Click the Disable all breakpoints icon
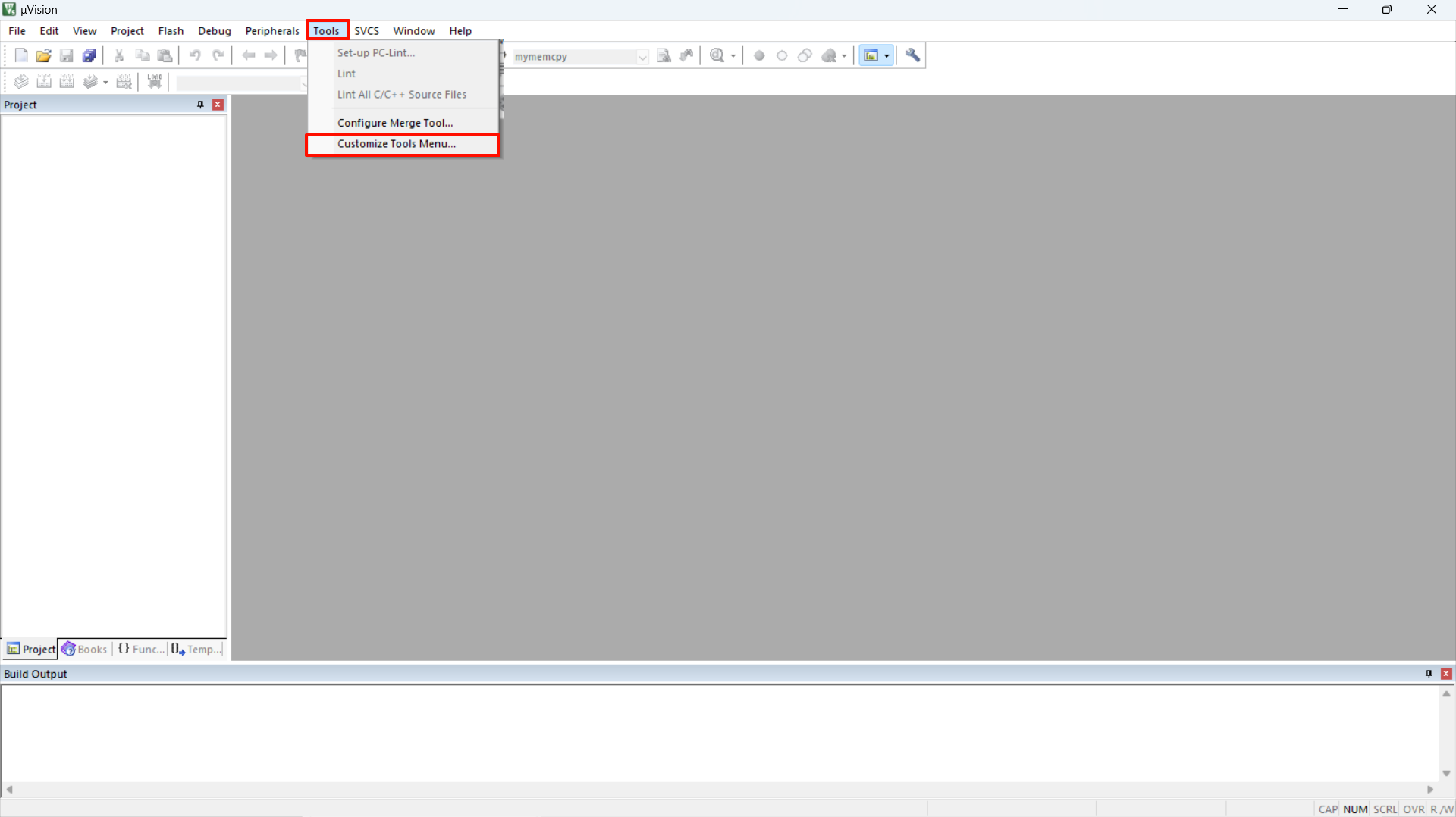Viewport: 1456px width, 817px height. 805,55
